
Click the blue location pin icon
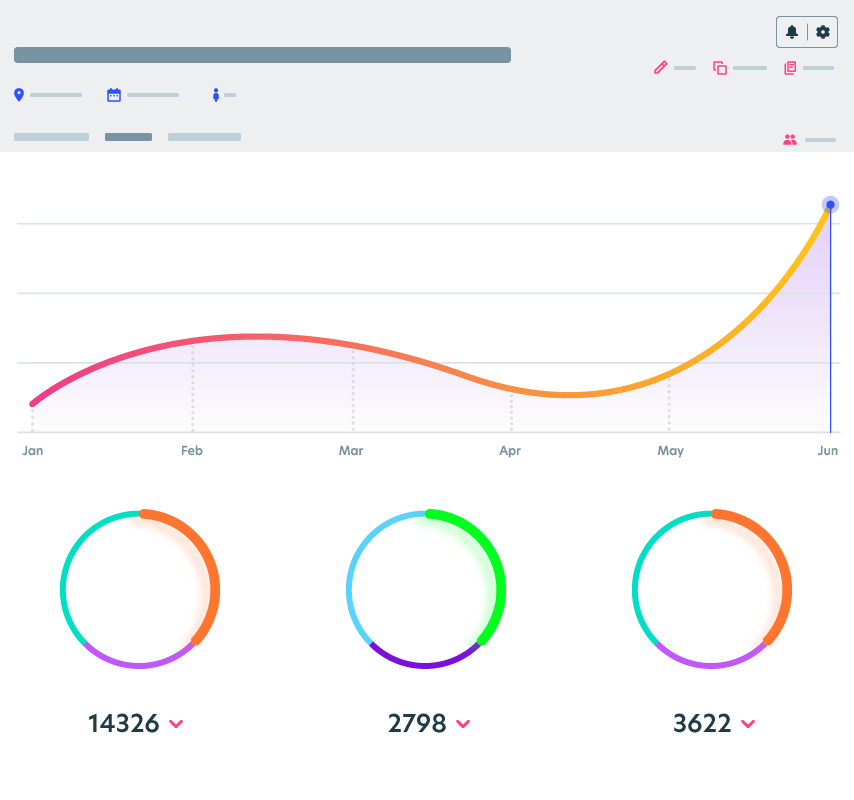click(19, 95)
